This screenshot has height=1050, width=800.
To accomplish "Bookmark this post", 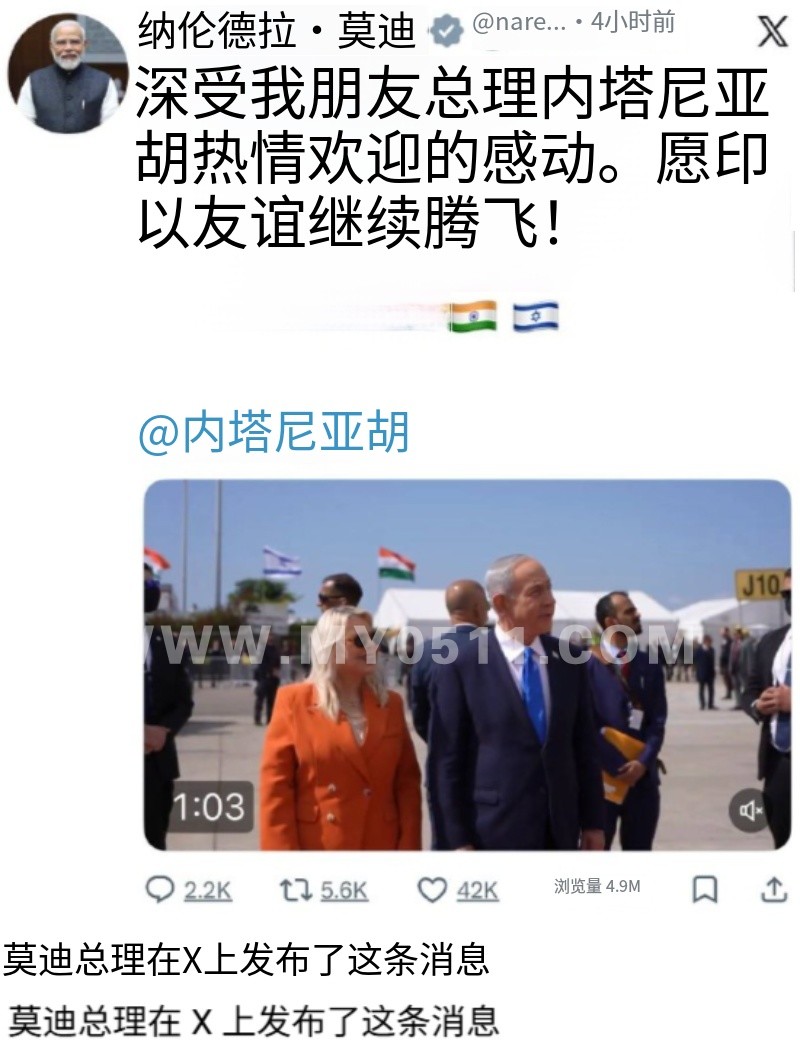I will [704, 890].
